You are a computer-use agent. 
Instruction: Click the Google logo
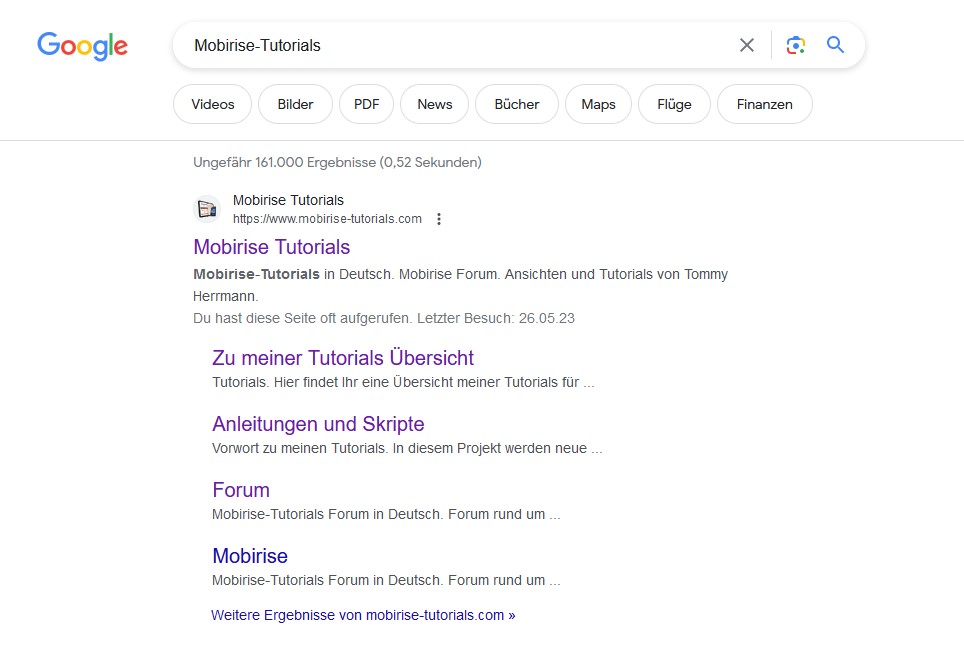click(x=82, y=46)
